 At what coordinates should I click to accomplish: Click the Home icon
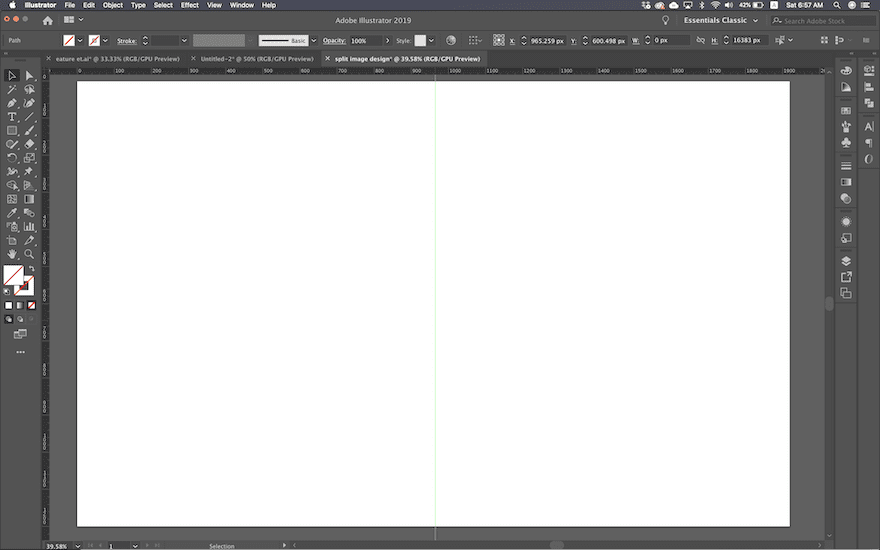click(47, 20)
